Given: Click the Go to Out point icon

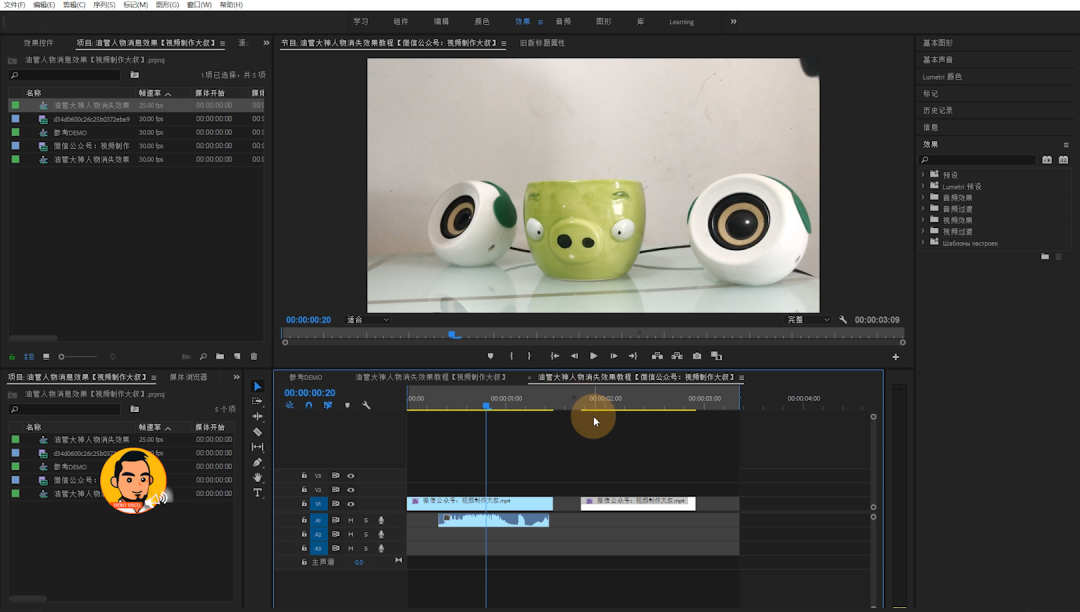Looking at the screenshot, I should point(632,356).
